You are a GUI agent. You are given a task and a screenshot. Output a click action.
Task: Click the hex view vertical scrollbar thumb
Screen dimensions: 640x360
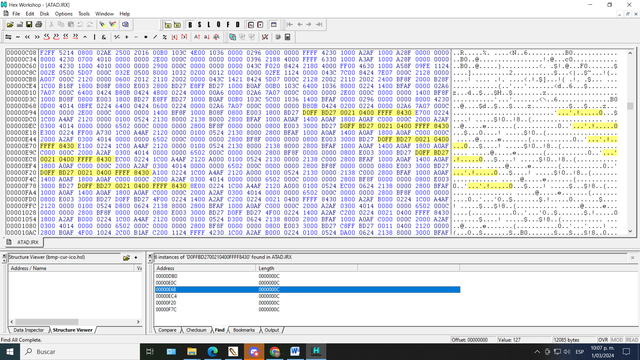point(630,106)
